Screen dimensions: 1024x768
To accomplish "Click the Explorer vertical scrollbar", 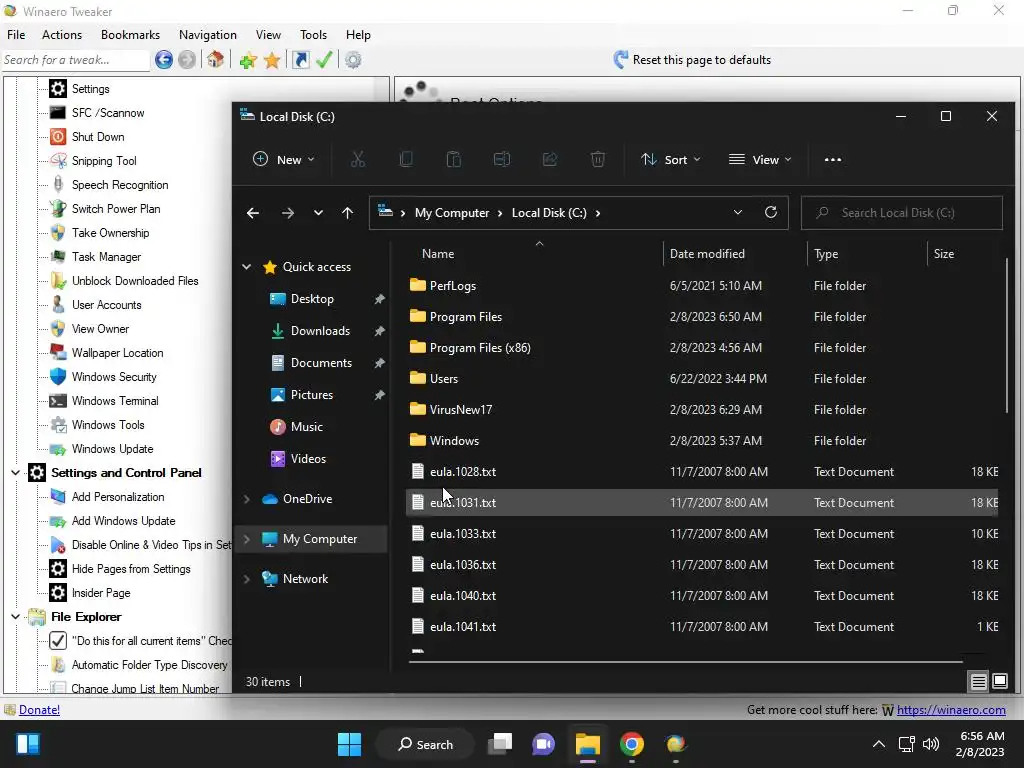I will (1007, 336).
